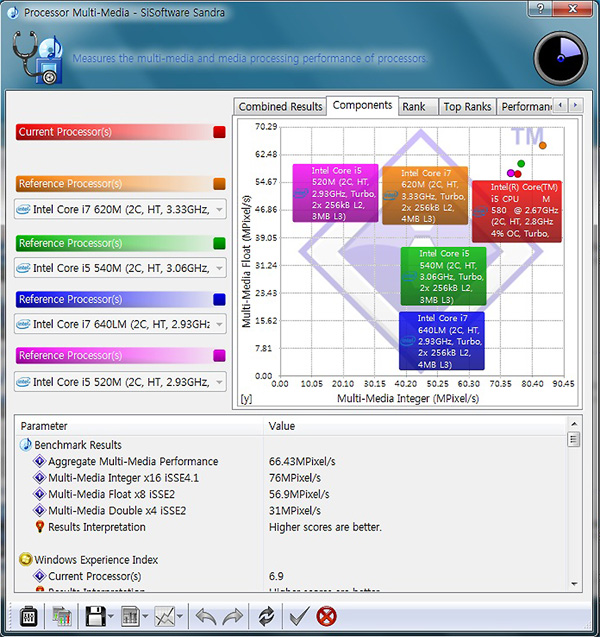
Task: Open the Core i7 620M processor dropdown
Action: (120, 209)
